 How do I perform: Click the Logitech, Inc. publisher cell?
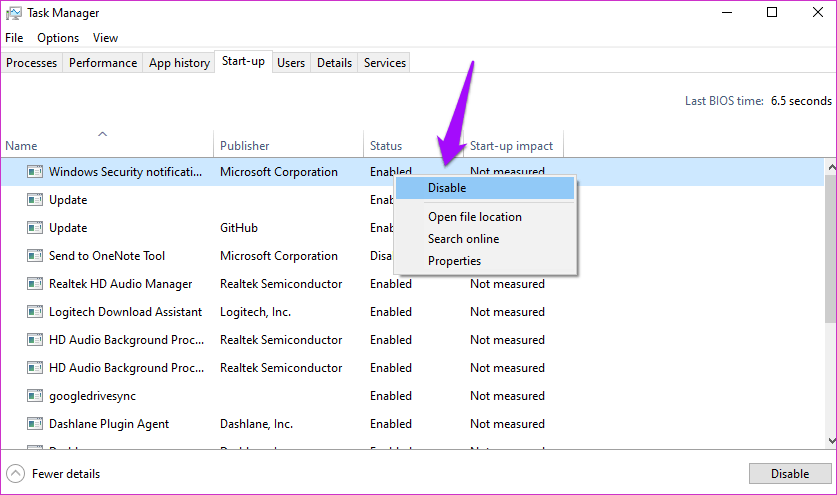click(255, 312)
